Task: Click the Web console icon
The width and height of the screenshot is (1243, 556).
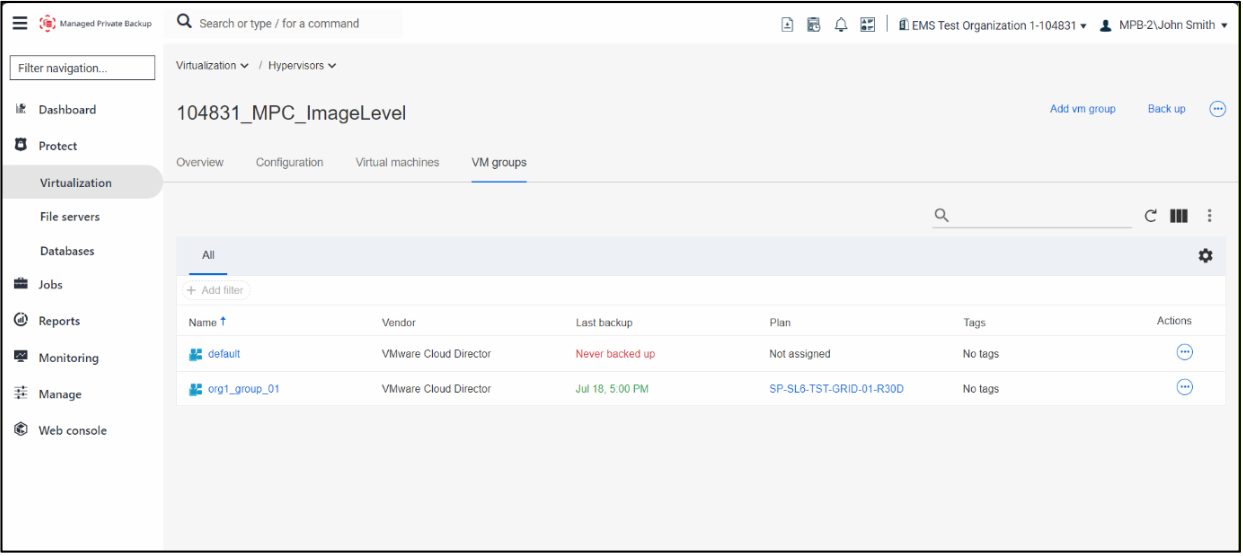Action: point(20,430)
